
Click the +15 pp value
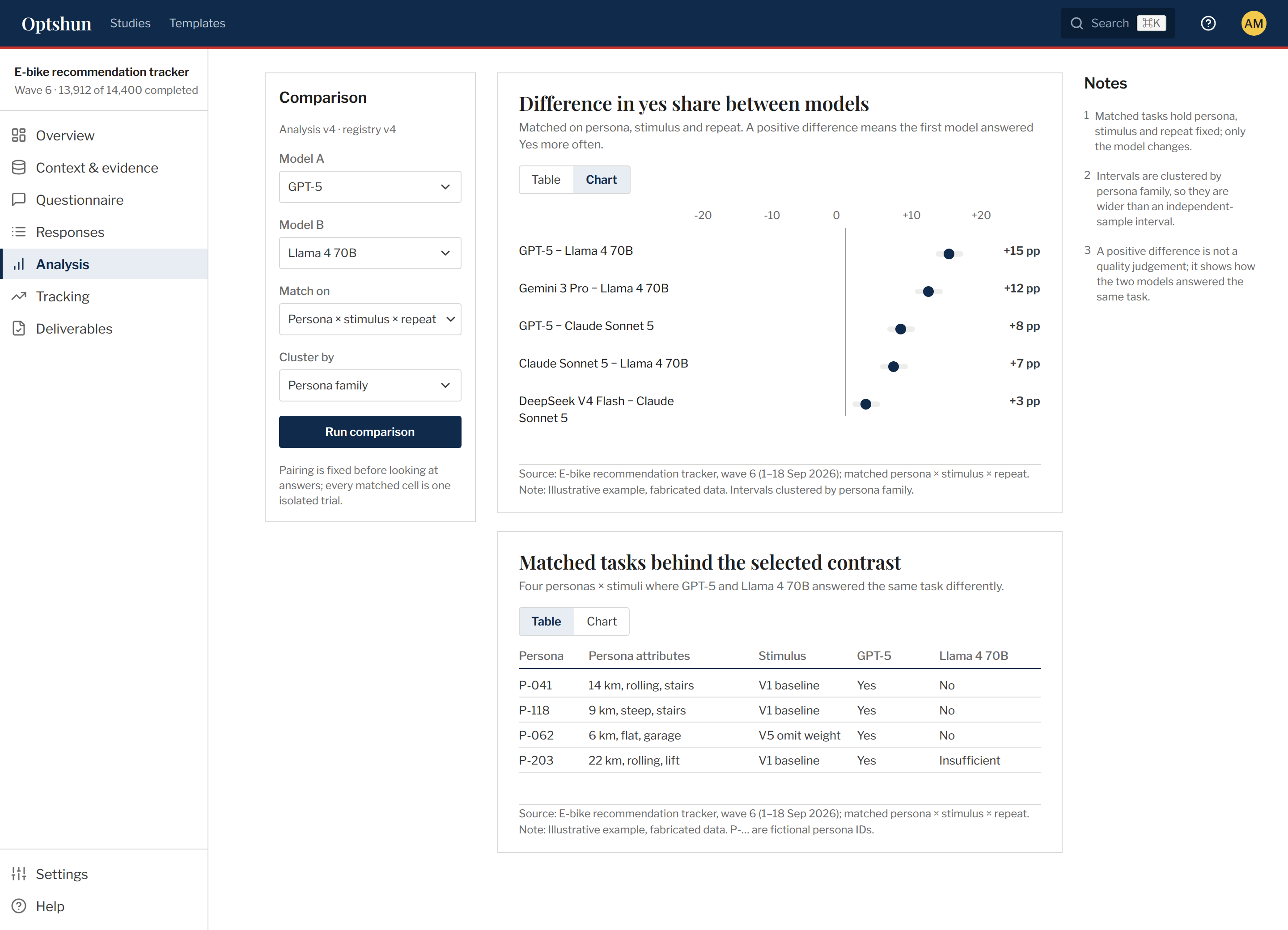tap(1021, 251)
